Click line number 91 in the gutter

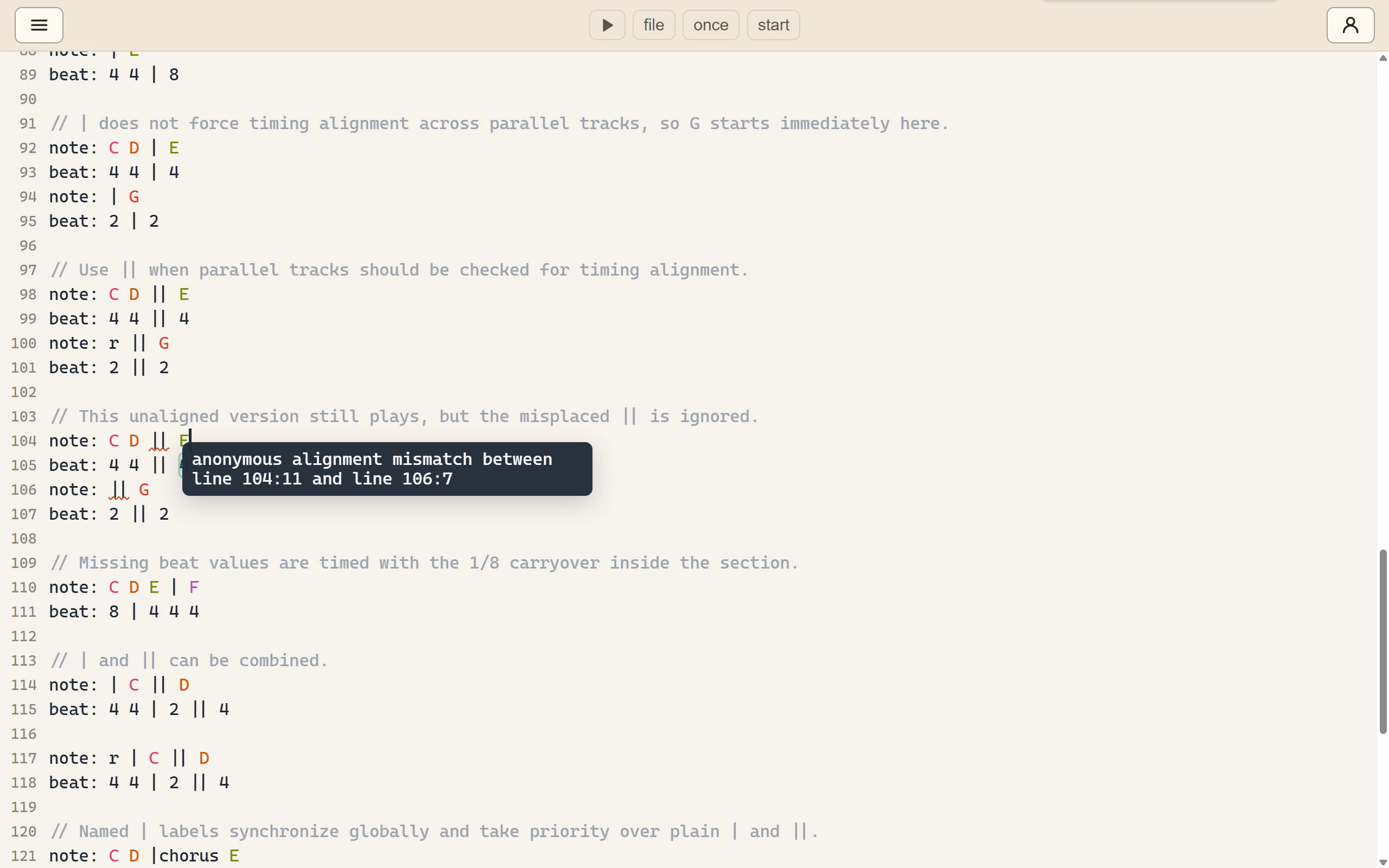(28, 124)
